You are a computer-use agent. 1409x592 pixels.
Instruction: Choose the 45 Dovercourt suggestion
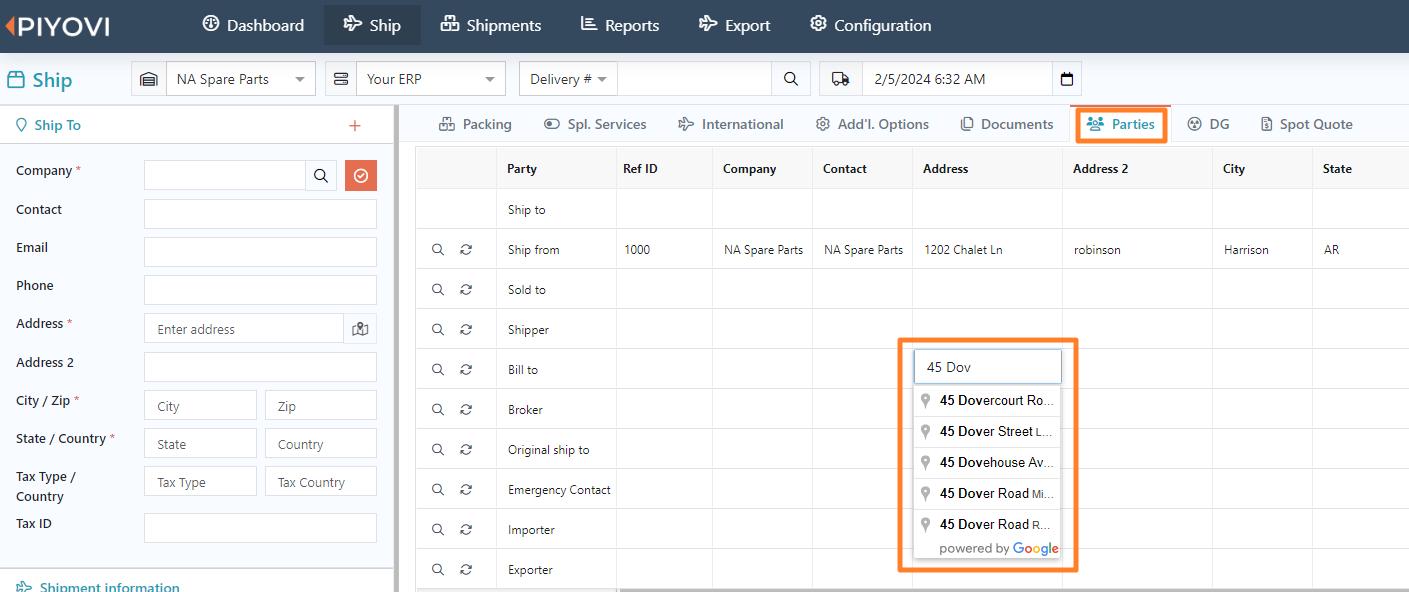pos(987,400)
